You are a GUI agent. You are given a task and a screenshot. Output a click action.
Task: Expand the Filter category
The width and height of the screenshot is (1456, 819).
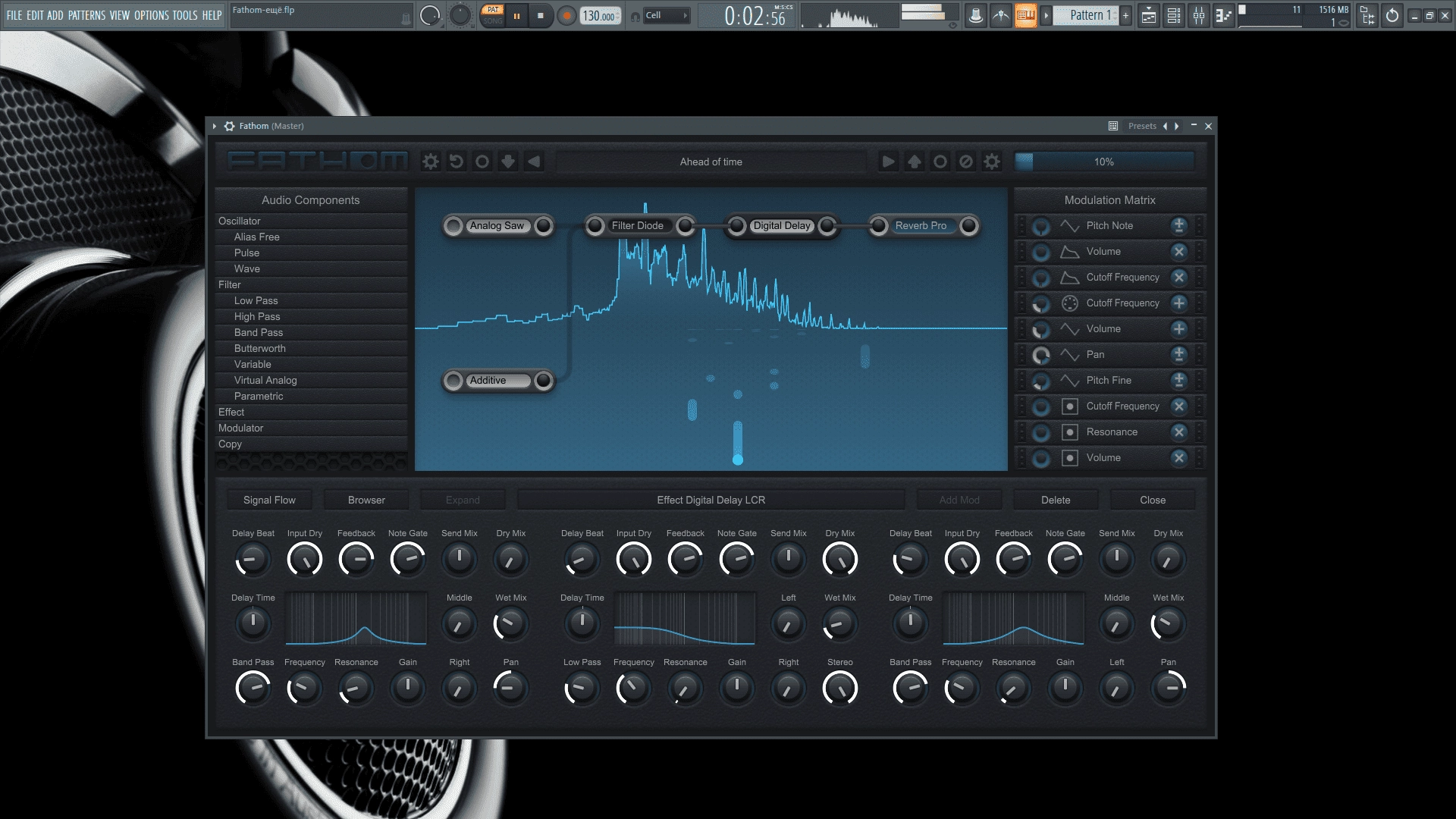coord(311,284)
